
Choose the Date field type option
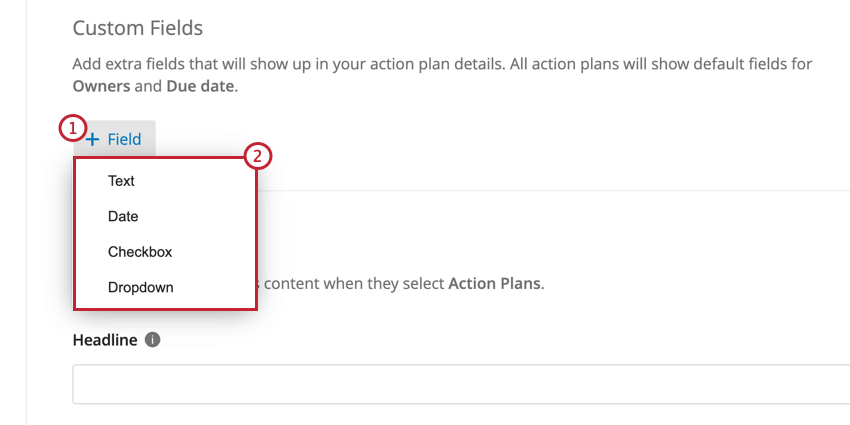(x=123, y=216)
